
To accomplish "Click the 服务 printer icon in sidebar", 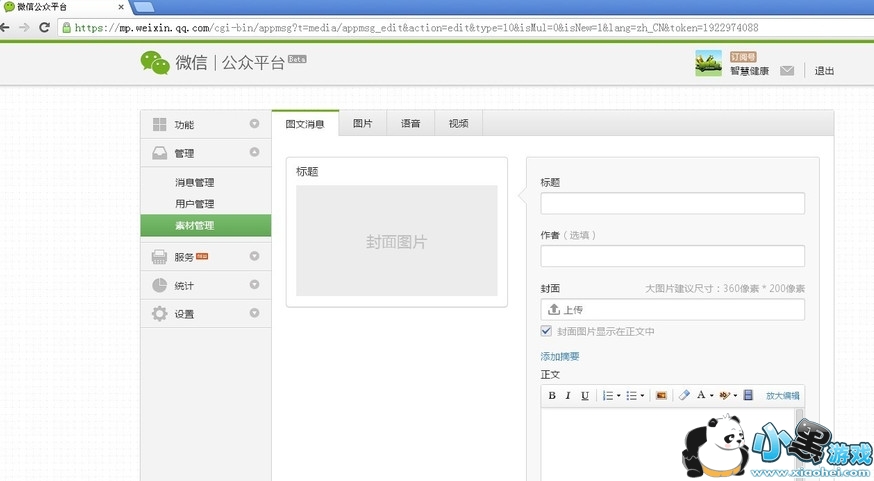I will [x=159, y=256].
